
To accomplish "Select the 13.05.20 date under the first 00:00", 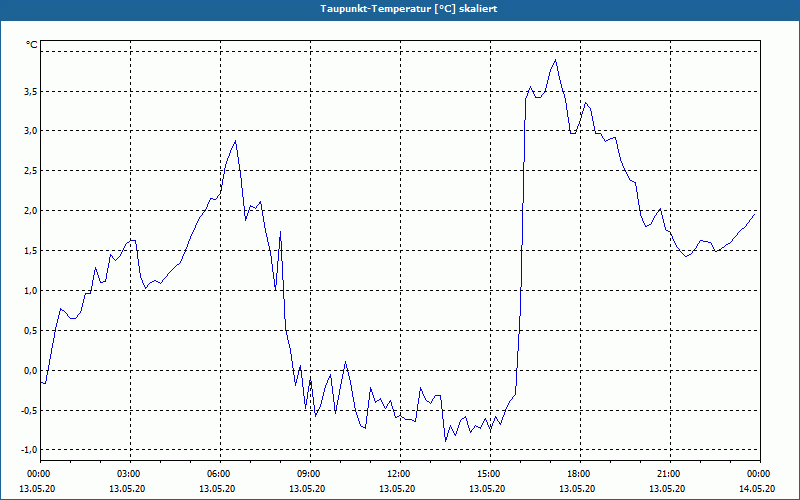I will point(37,488).
